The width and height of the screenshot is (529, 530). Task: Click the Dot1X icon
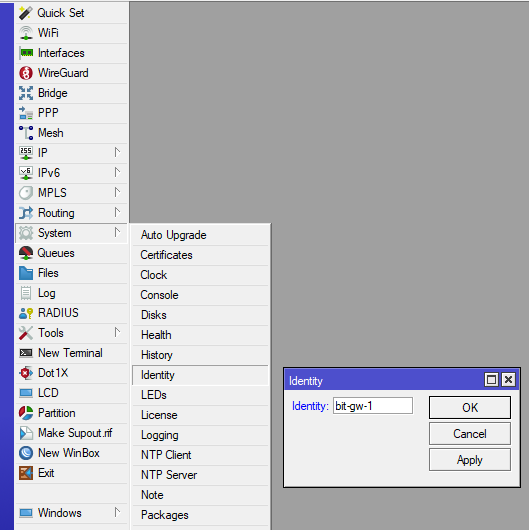pyautogui.click(x=26, y=373)
